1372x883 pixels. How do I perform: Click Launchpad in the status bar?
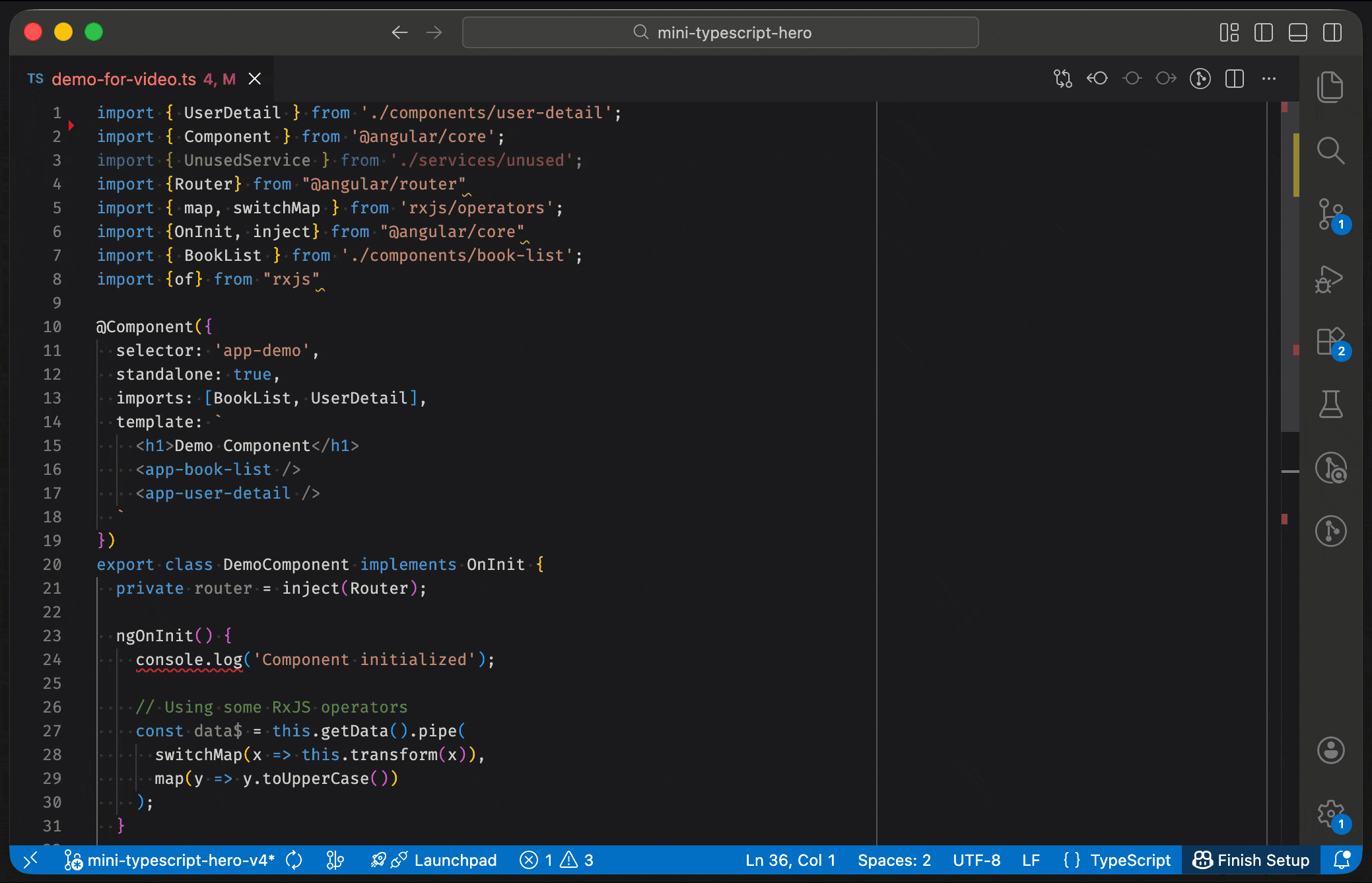[x=455, y=860]
